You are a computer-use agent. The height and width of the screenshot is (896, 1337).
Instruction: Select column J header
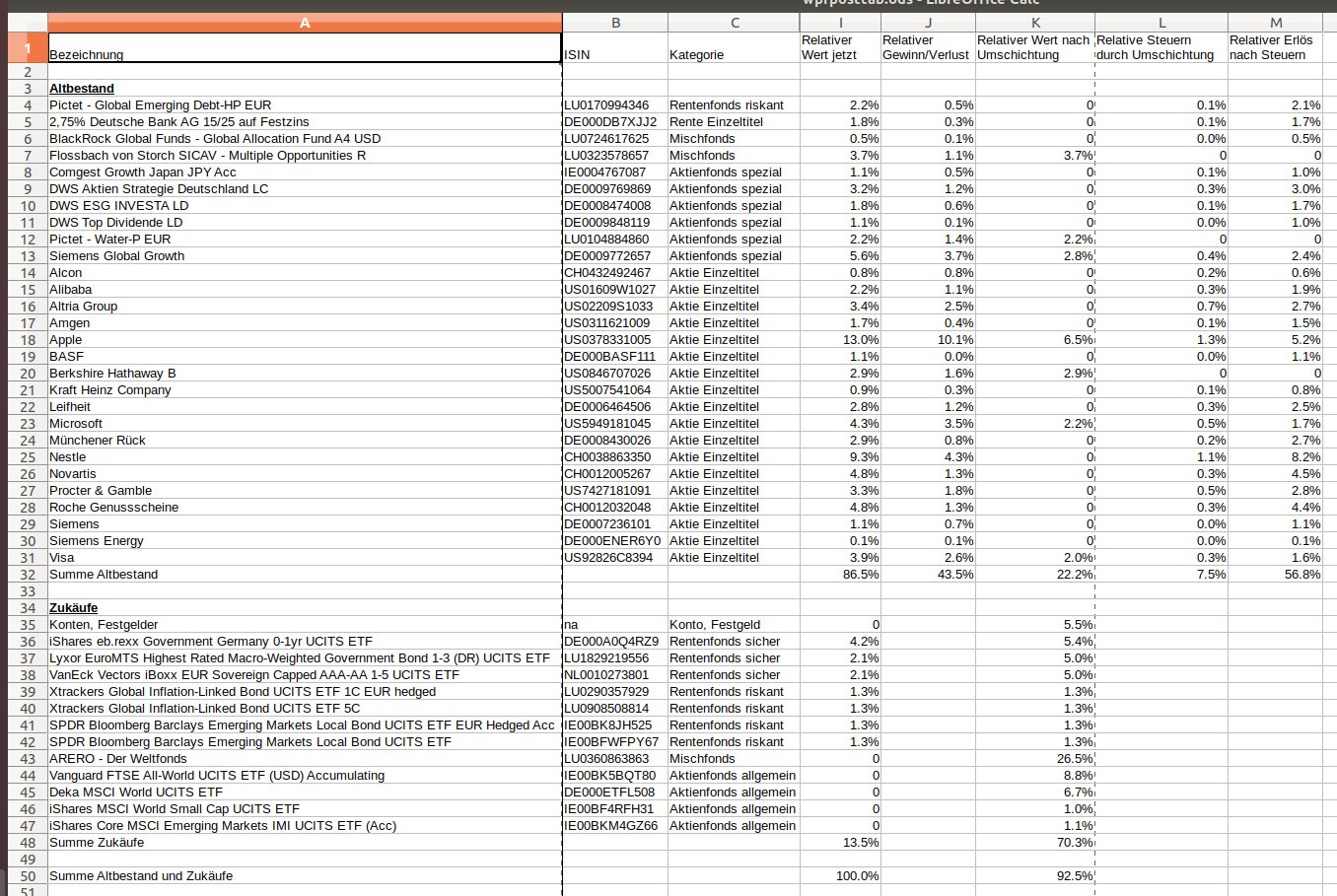928,23
